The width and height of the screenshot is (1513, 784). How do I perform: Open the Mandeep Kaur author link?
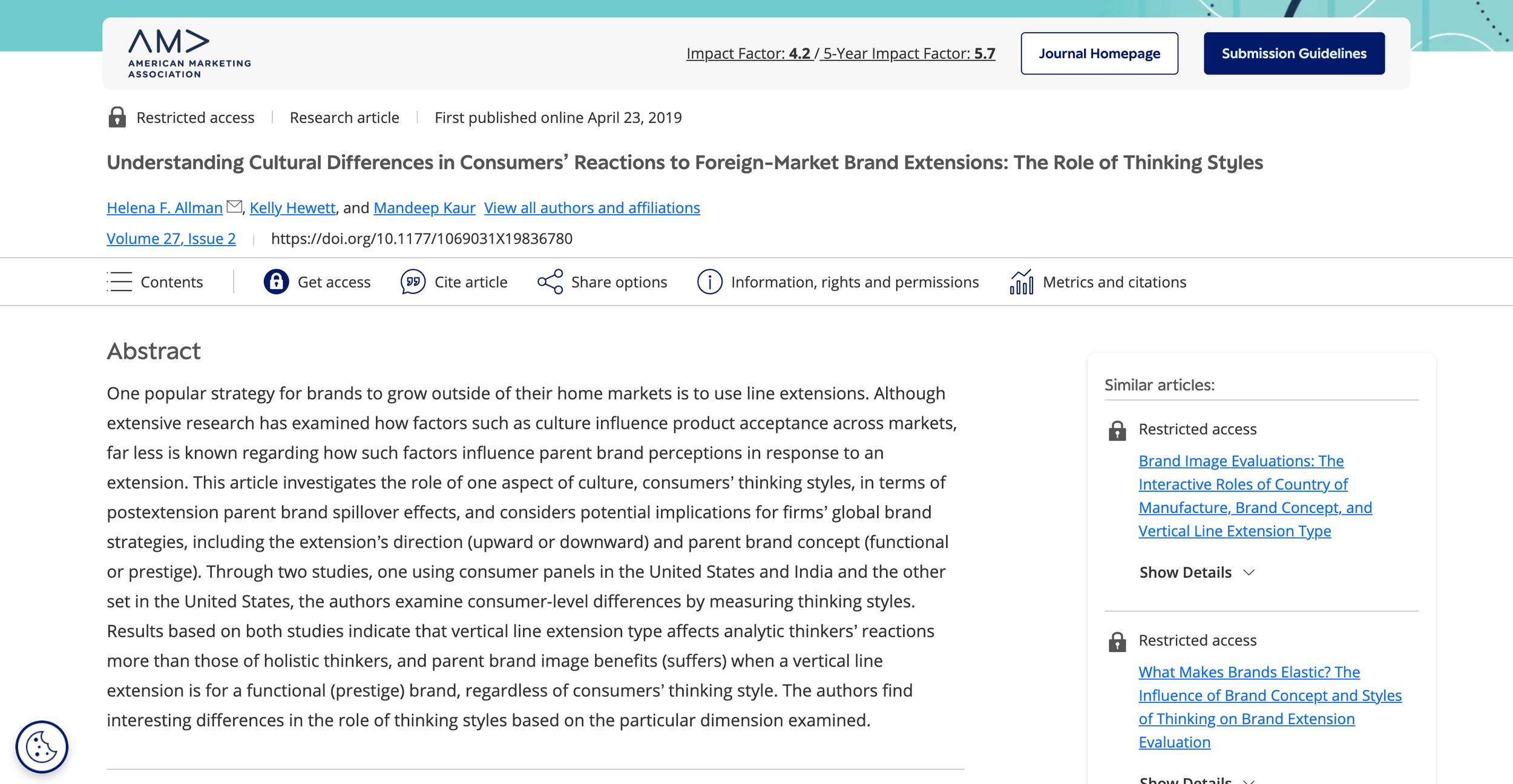(x=424, y=207)
